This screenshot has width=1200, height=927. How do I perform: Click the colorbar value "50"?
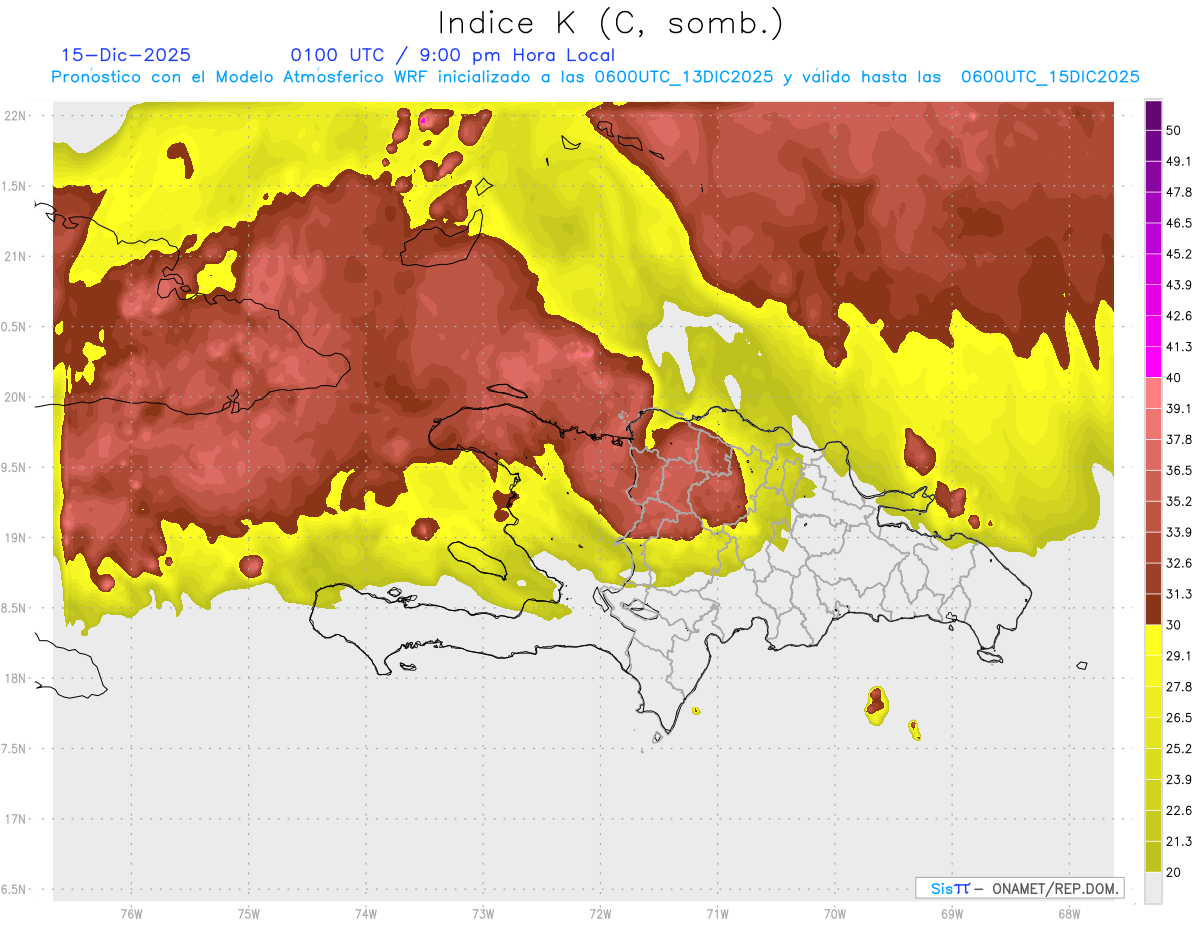point(1174,131)
